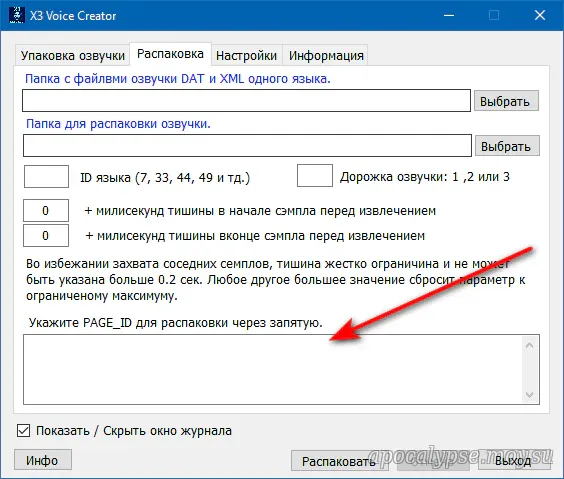
Task: Click the Распаковать button
Action: (x=339, y=461)
